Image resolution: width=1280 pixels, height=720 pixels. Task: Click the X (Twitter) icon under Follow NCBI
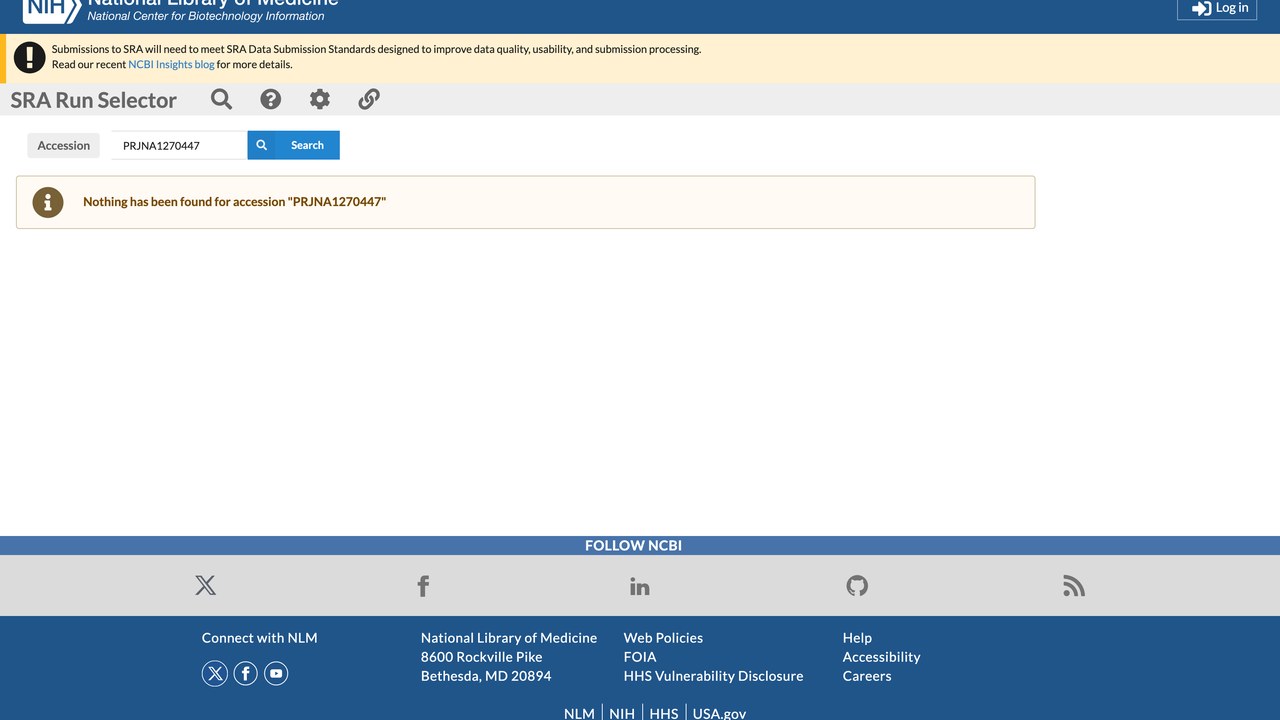click(x=205, y=586)
